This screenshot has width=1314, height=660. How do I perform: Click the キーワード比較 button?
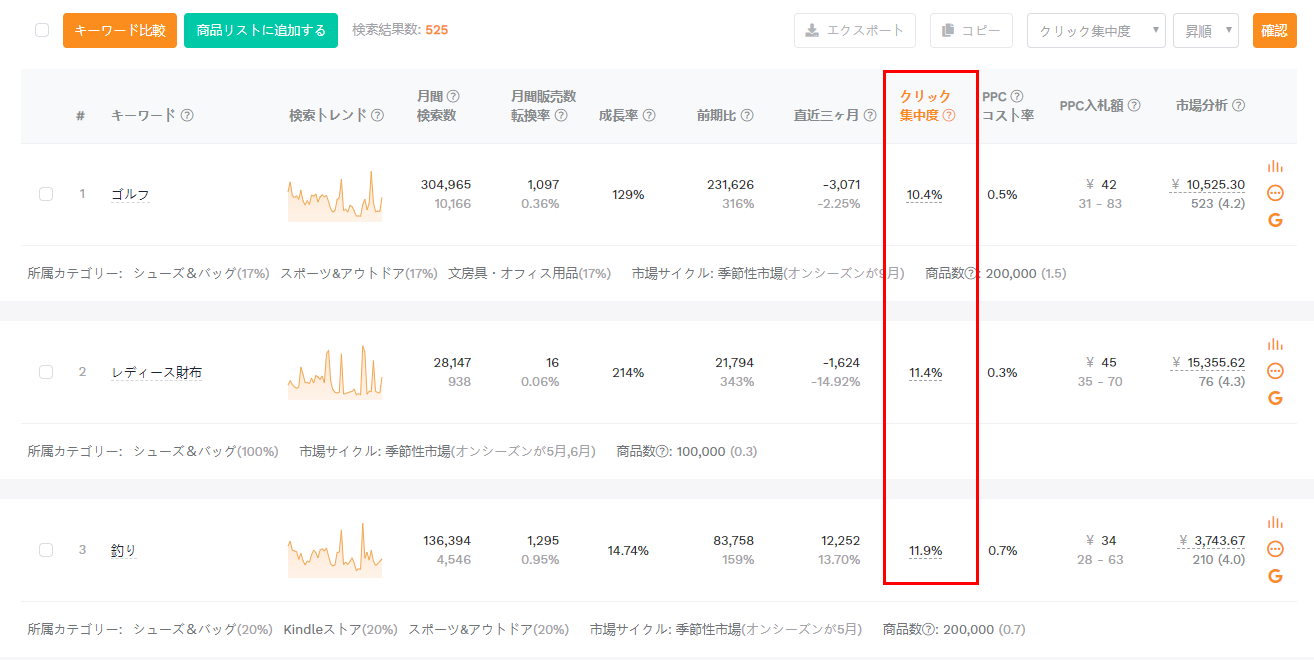coord(120,30)
